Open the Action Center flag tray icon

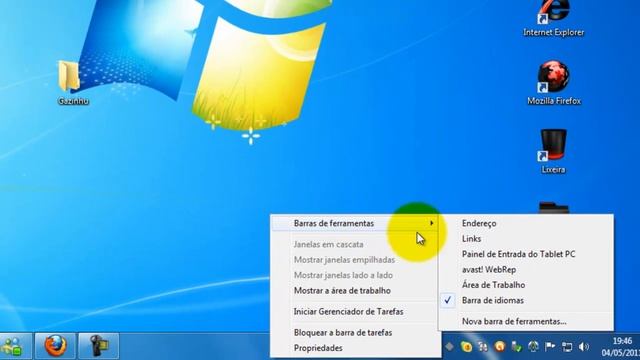[x=550, y=347]
